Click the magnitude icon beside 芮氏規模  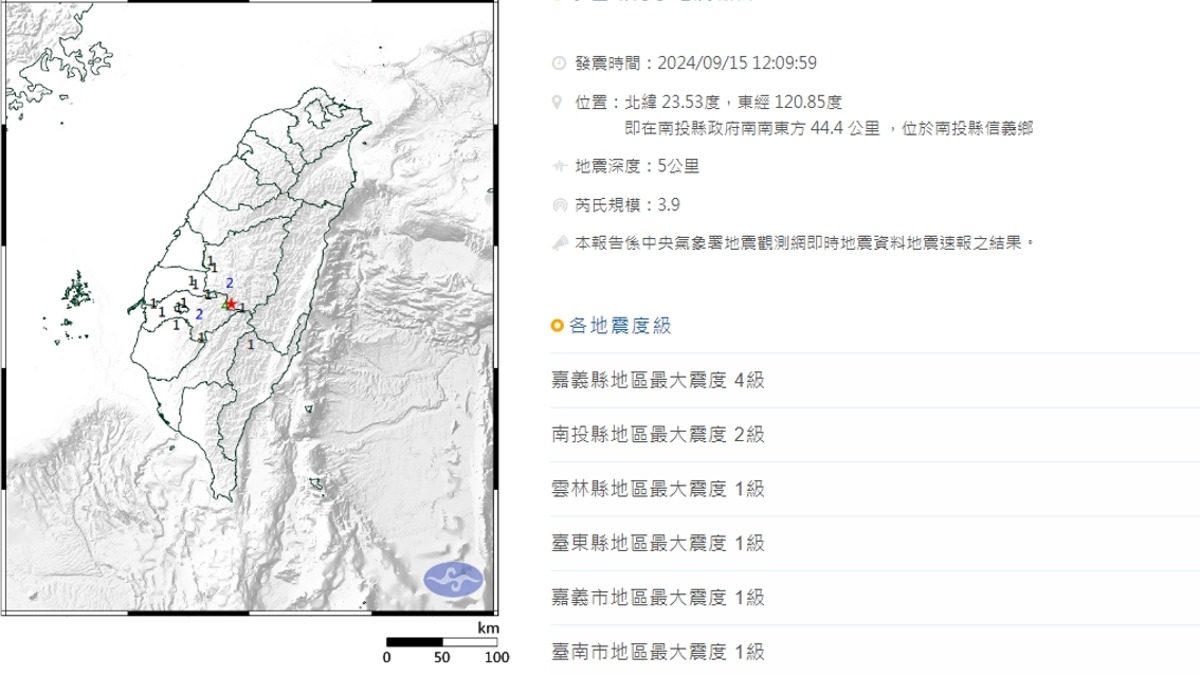coord(558,205)
